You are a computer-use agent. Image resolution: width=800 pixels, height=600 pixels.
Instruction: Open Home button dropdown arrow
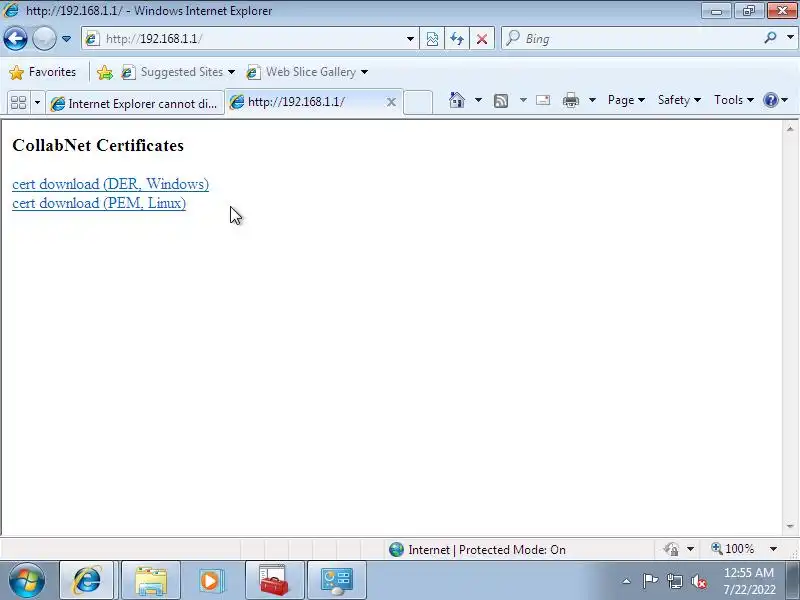[478, 100]
